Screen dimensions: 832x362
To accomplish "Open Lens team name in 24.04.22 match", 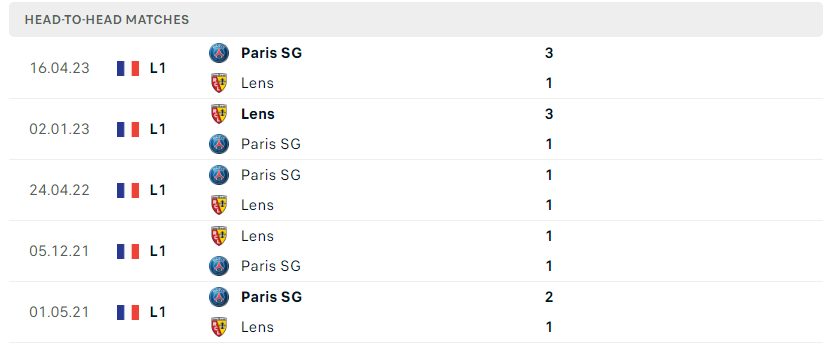I will pyautogui.click(x=257, y=205).
